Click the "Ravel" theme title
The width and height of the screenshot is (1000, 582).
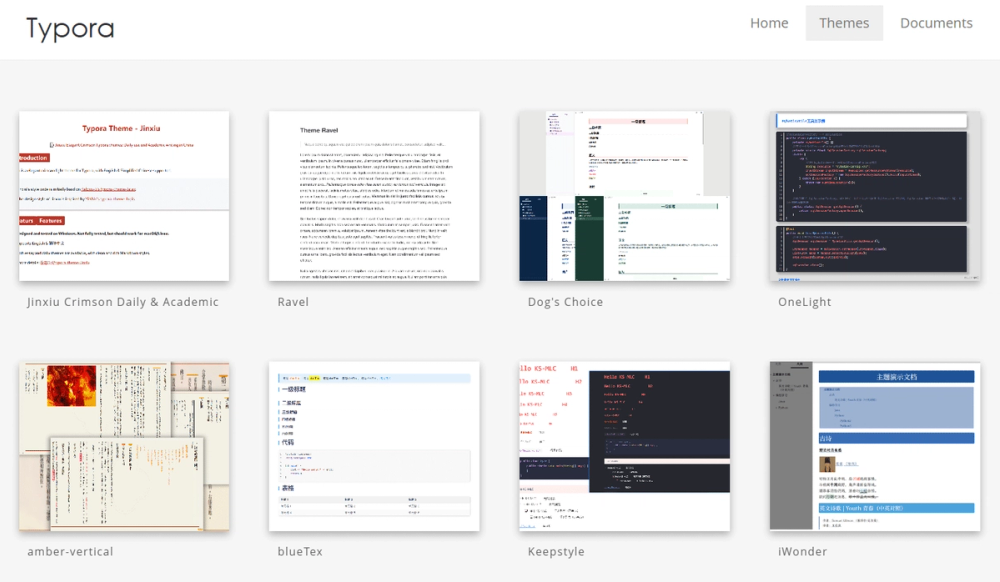click(293, 302)
